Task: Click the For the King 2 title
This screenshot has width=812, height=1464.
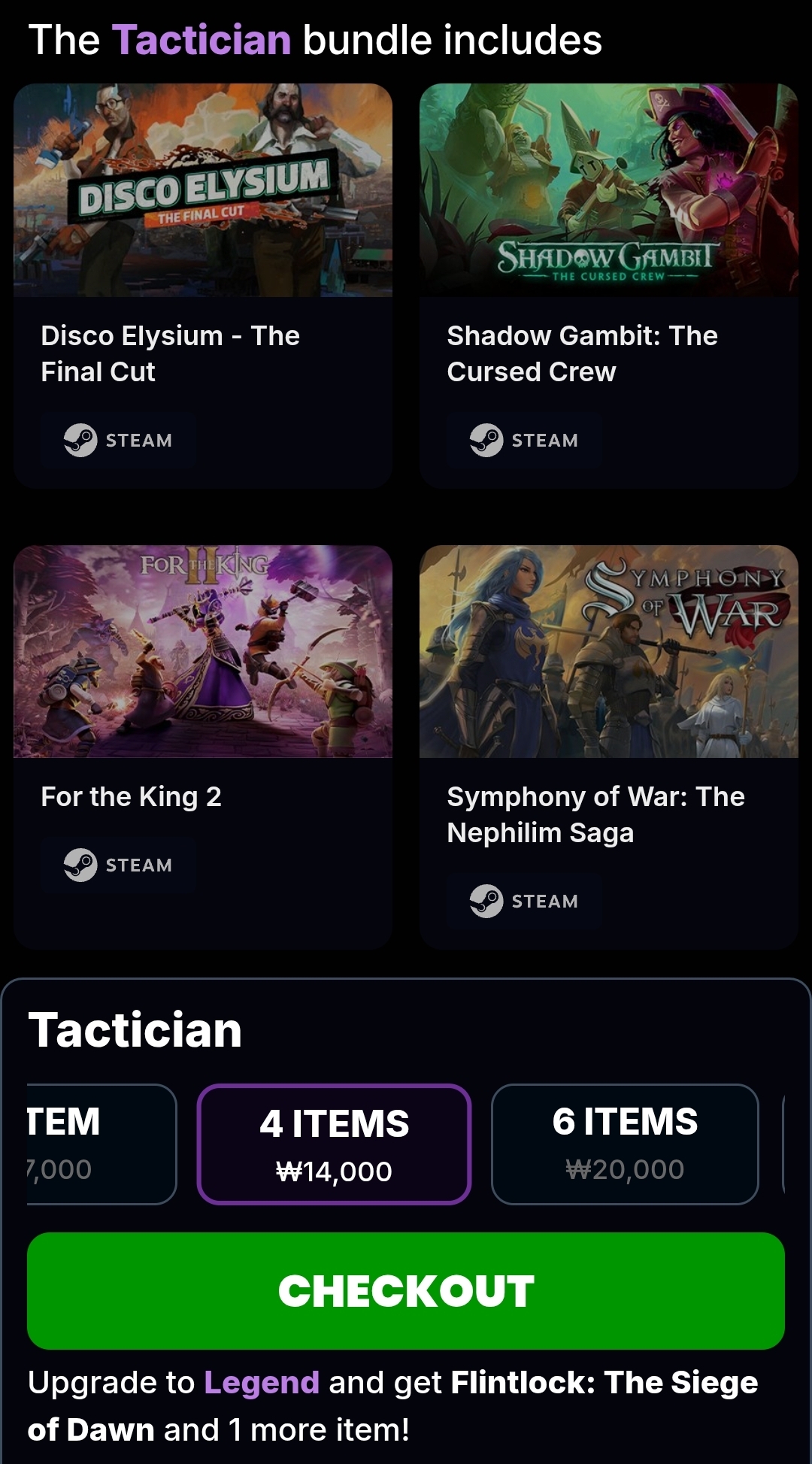Action: (131, 797)
